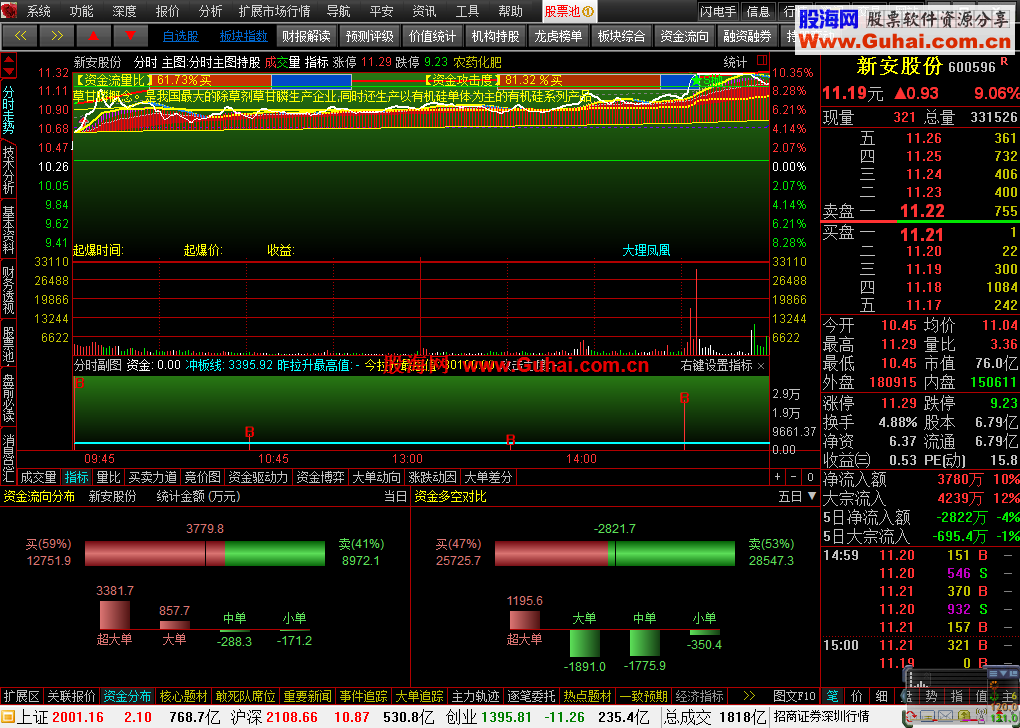Go forward with the yellow >> toolbar arrow

(57, 36)
